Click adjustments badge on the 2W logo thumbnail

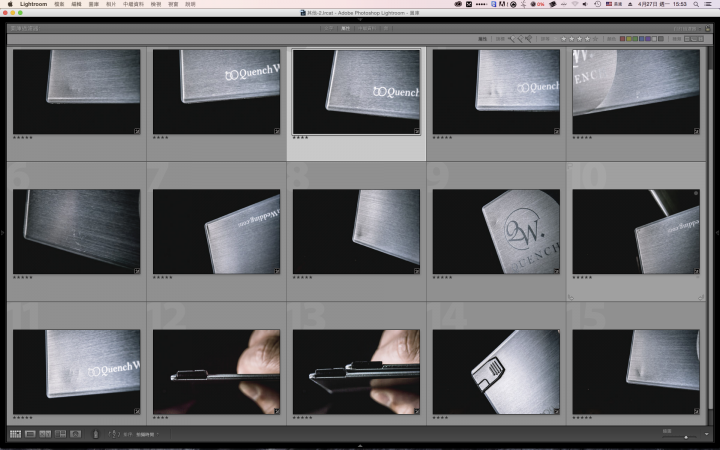[557, 271]
